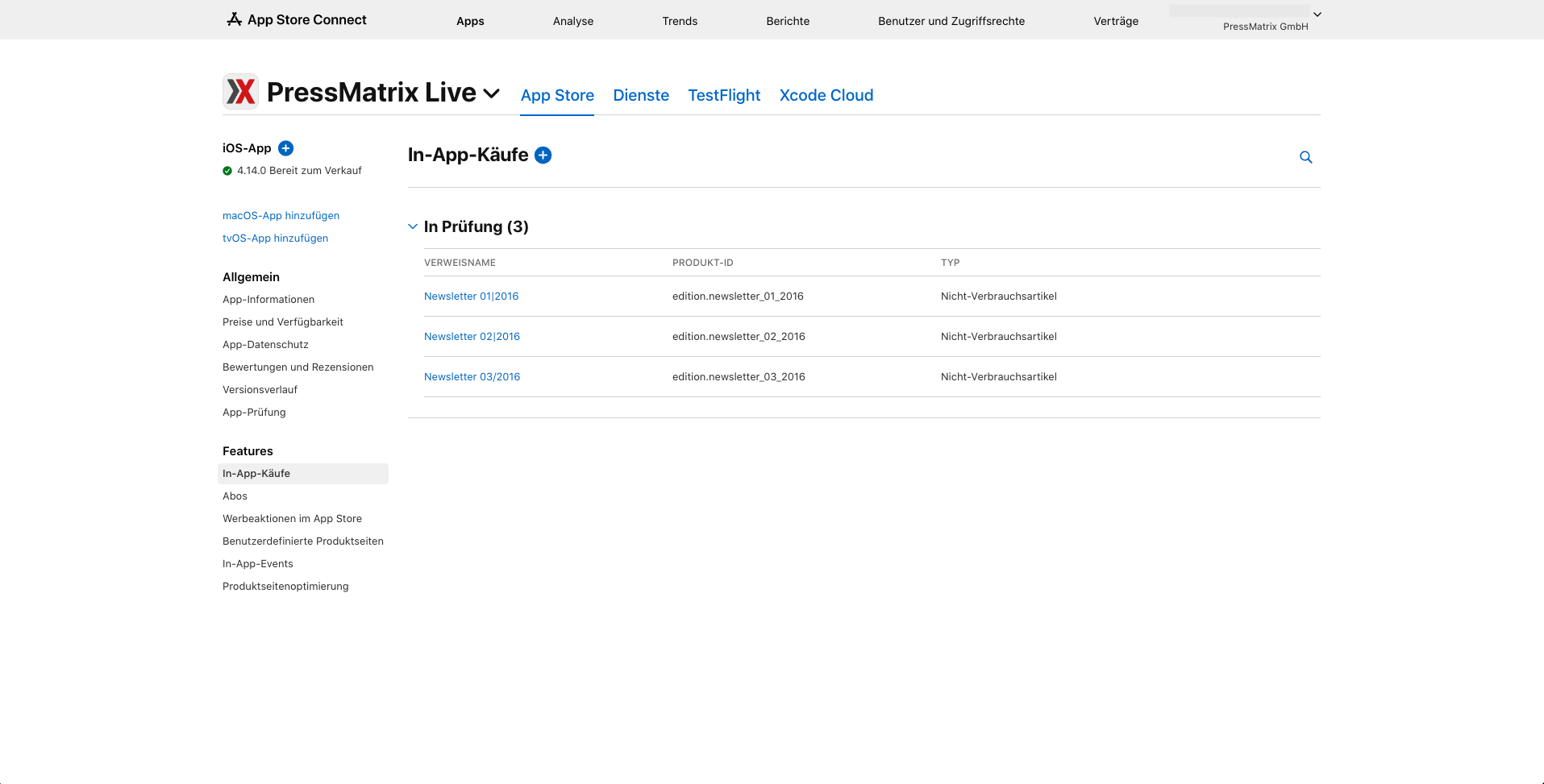Click product ID edition.newsletter_03_2016

tap(739, 377)
